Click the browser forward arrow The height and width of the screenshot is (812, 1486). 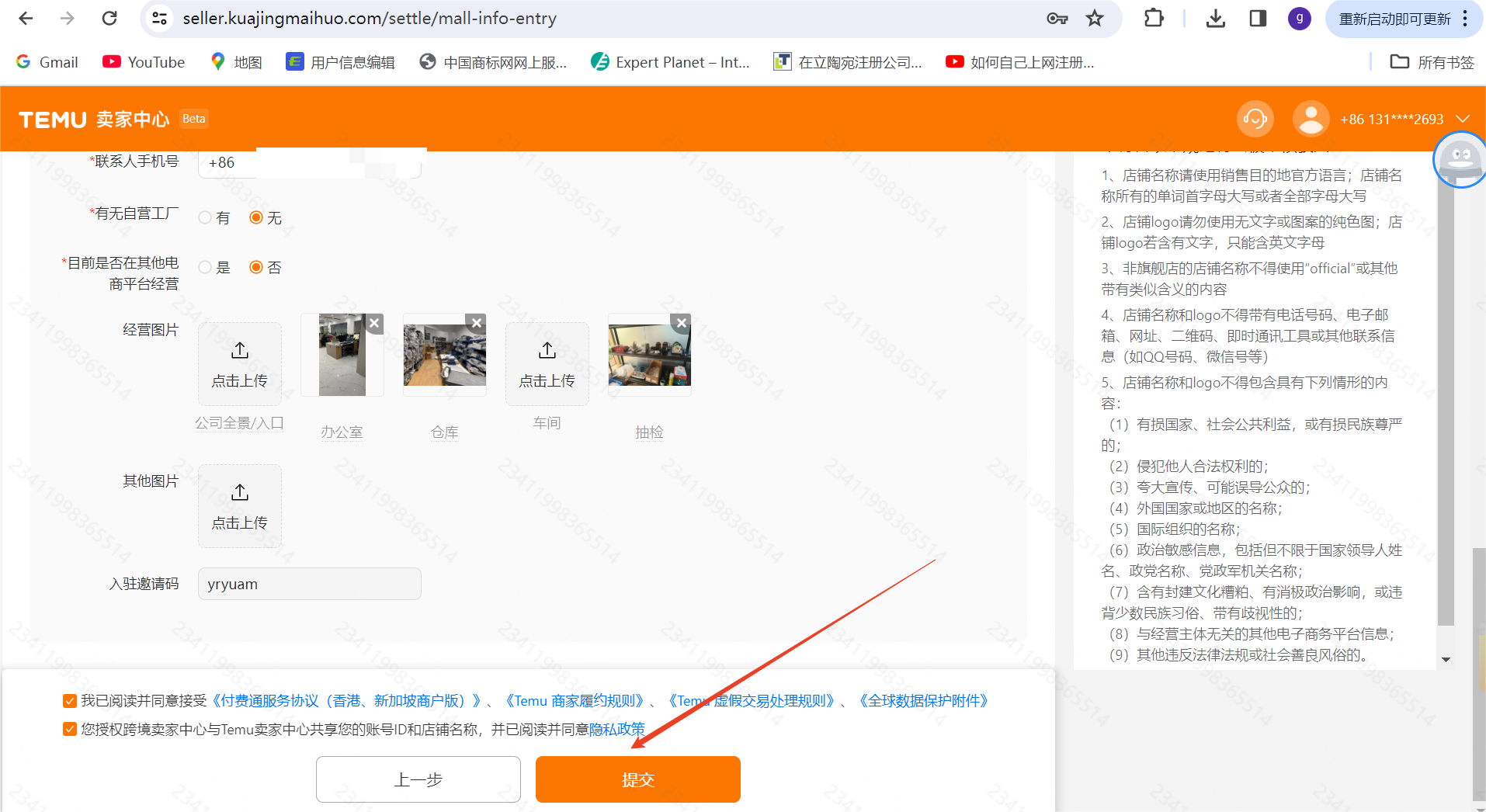(x=68, y=18)
